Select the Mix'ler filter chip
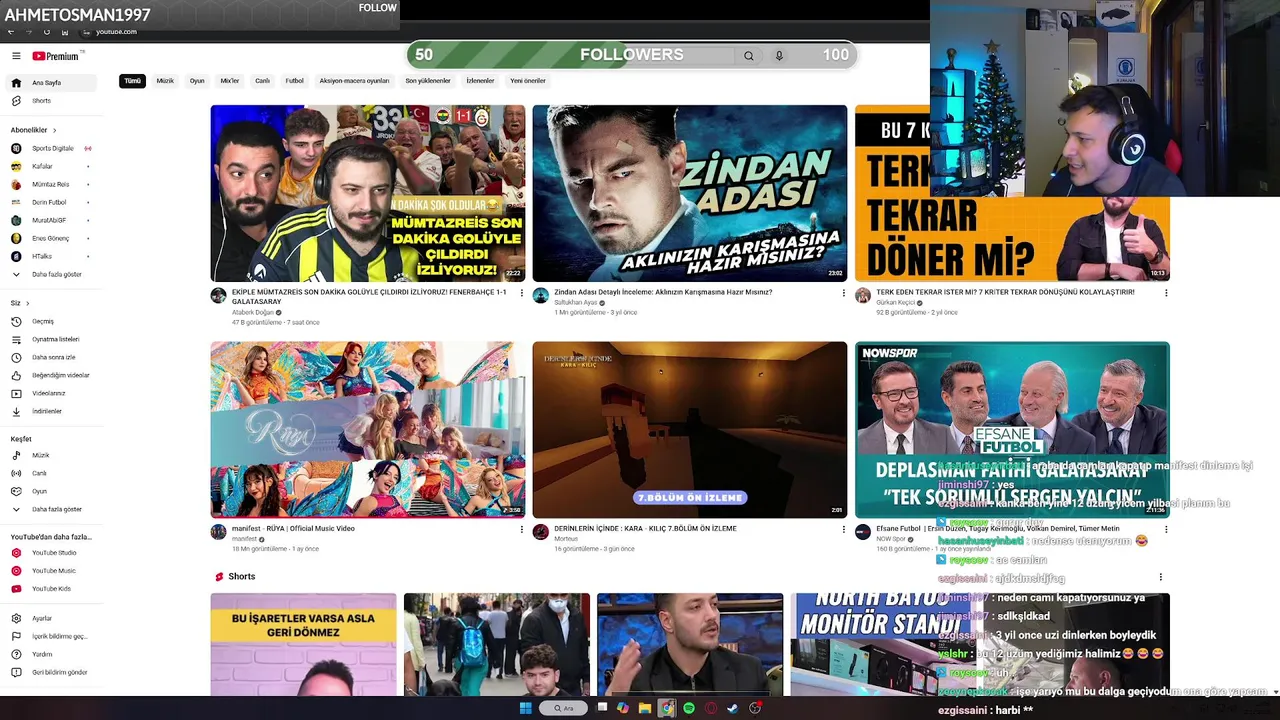Viewport: 1280px width, 720px height. point(230,81)
